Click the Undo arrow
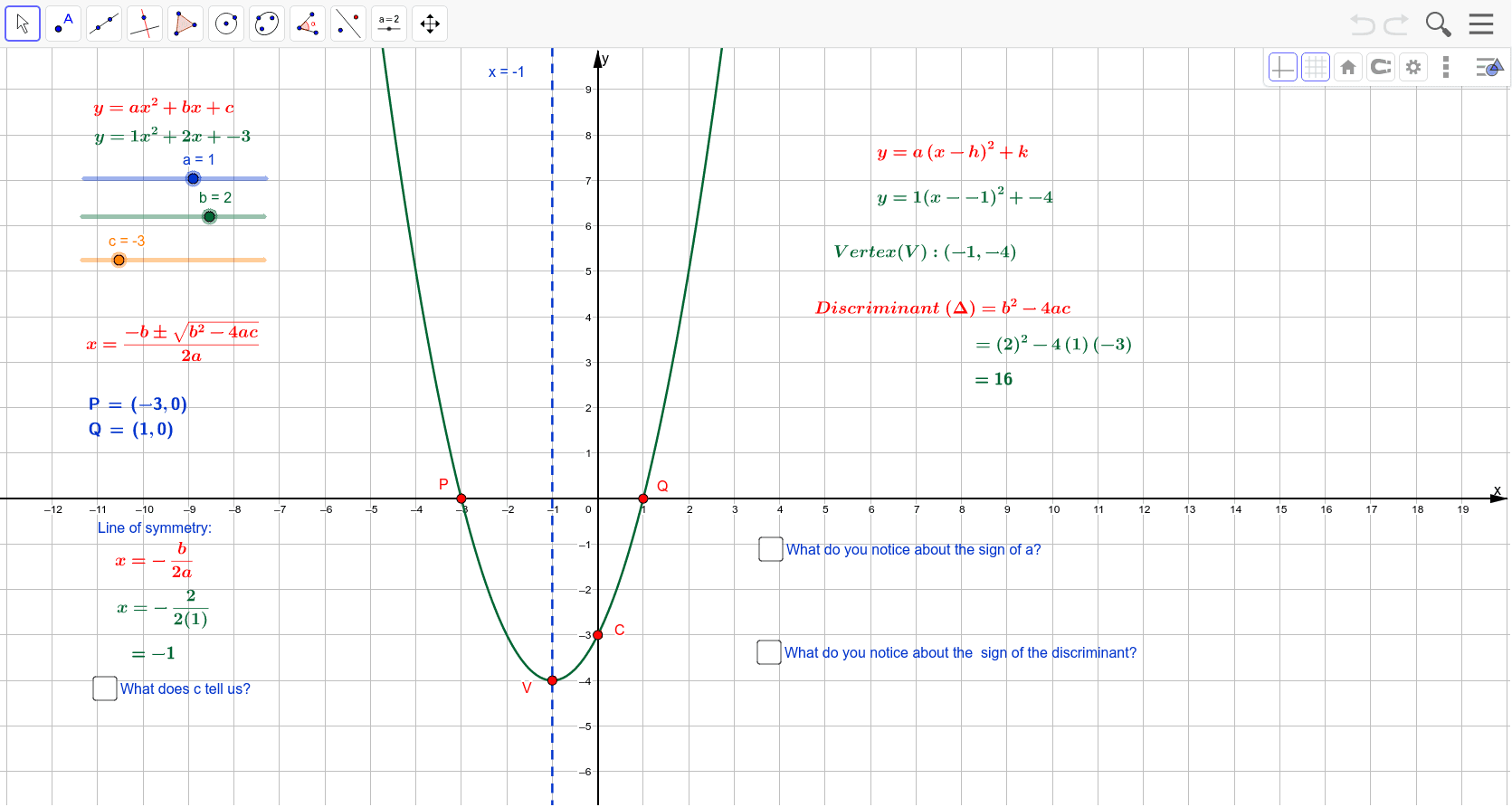 tap(1362, 24)
